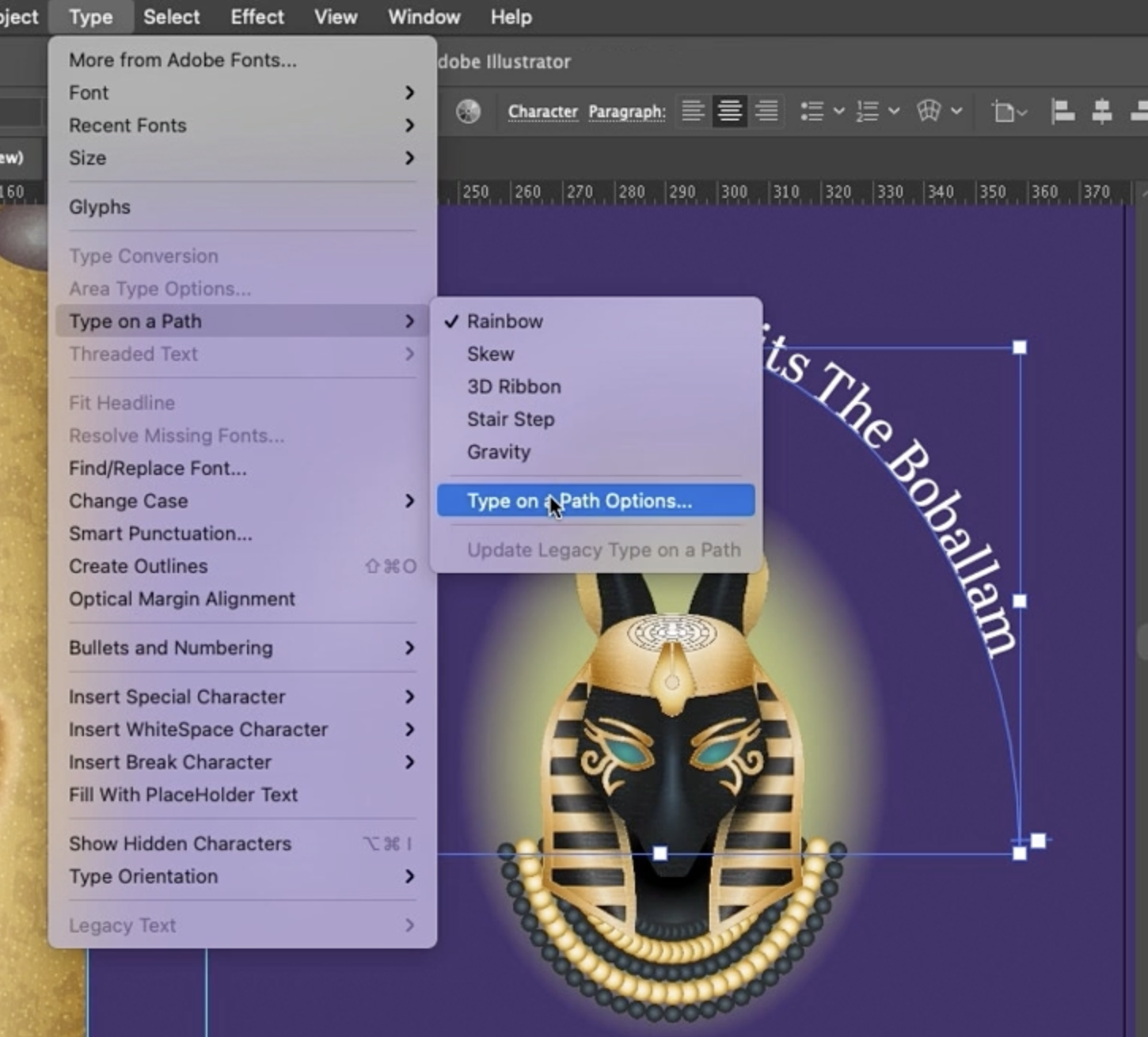The image size is (1148, 1037).
Task: Open the Effect menu
Action: point(257,17)
